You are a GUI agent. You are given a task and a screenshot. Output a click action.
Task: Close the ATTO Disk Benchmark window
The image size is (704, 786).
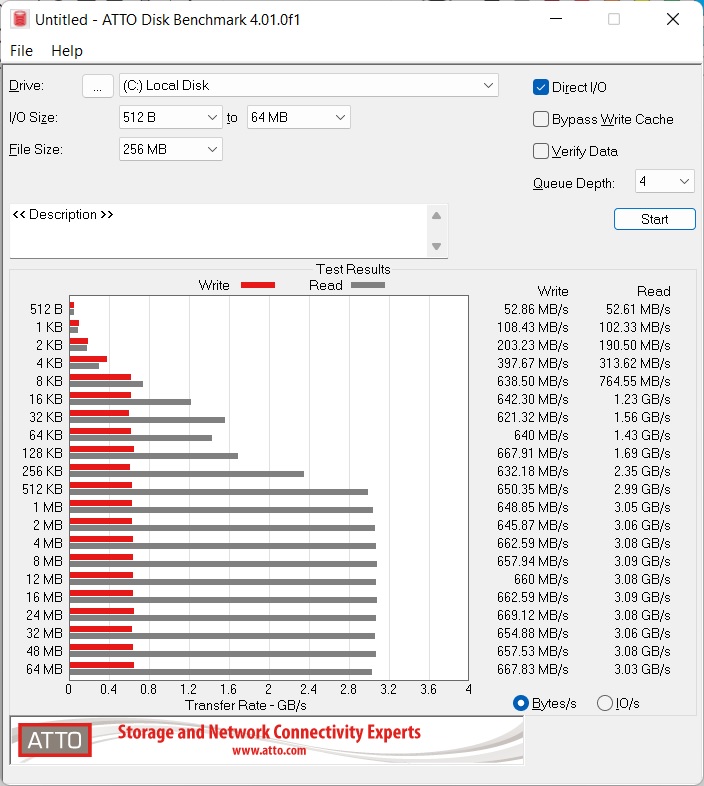(x=672, y=19)
